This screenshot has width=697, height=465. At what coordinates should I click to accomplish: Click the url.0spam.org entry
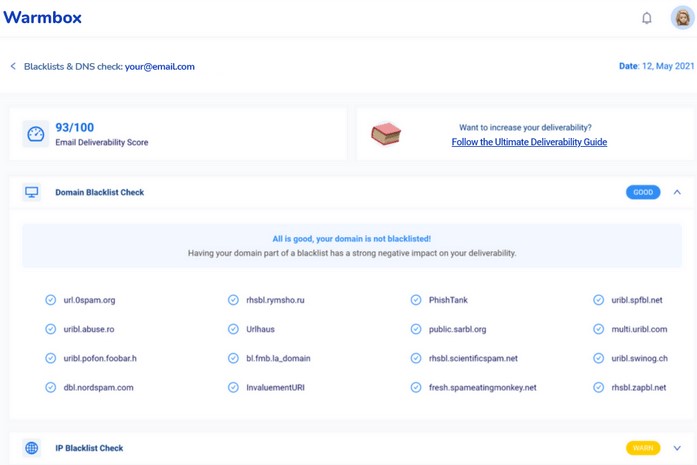89,300
